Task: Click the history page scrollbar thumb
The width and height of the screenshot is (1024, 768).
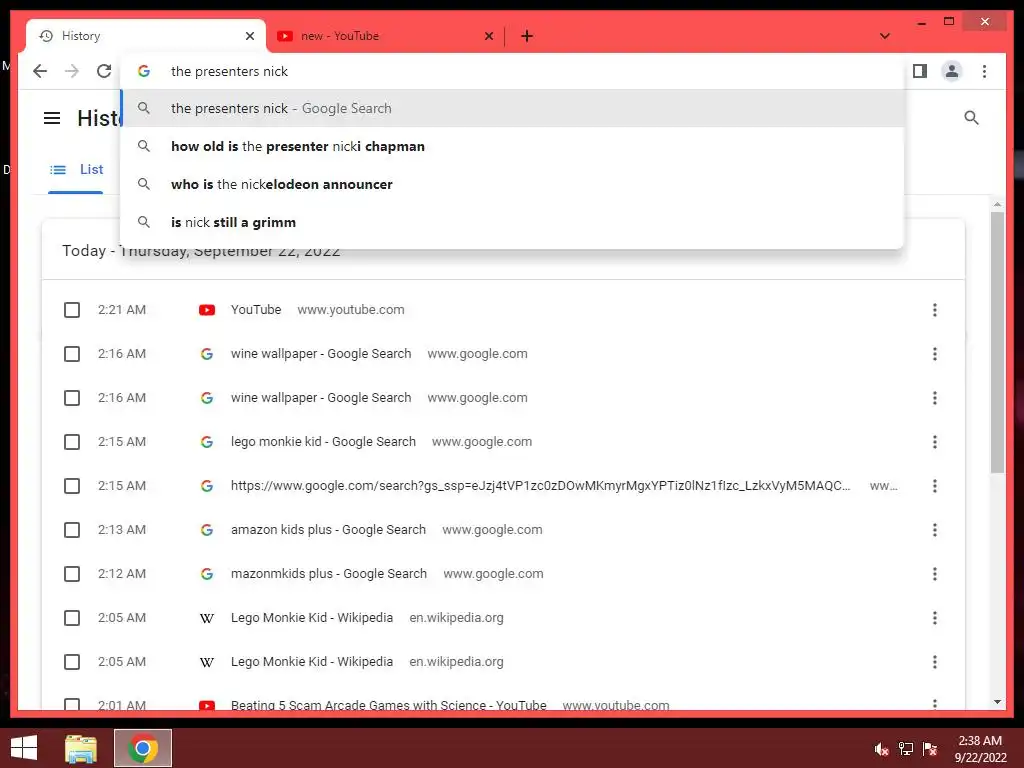Action: 997,342
